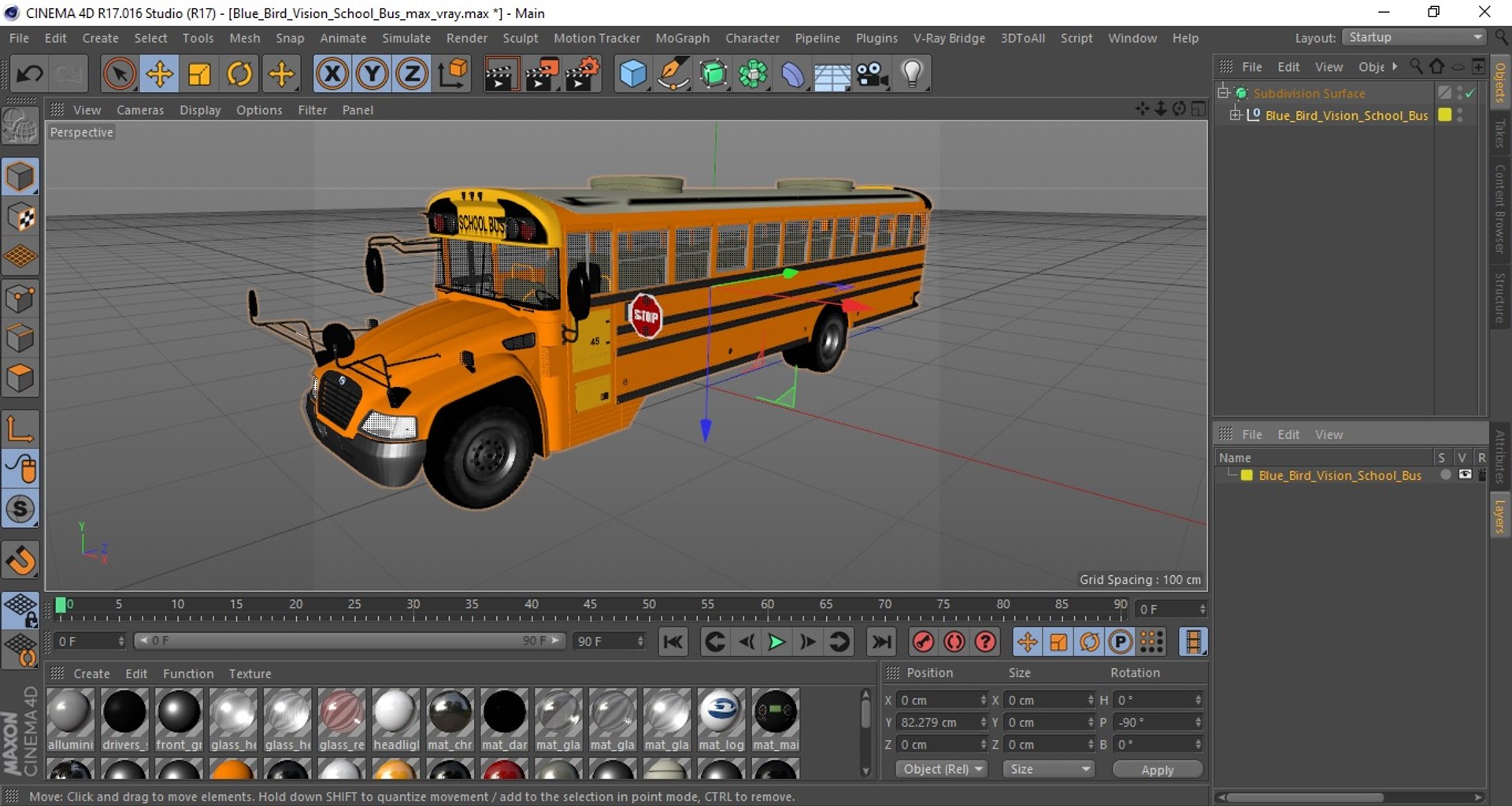
Task: Click the Undo arrow icon
Action: click(x=30, y=74)
